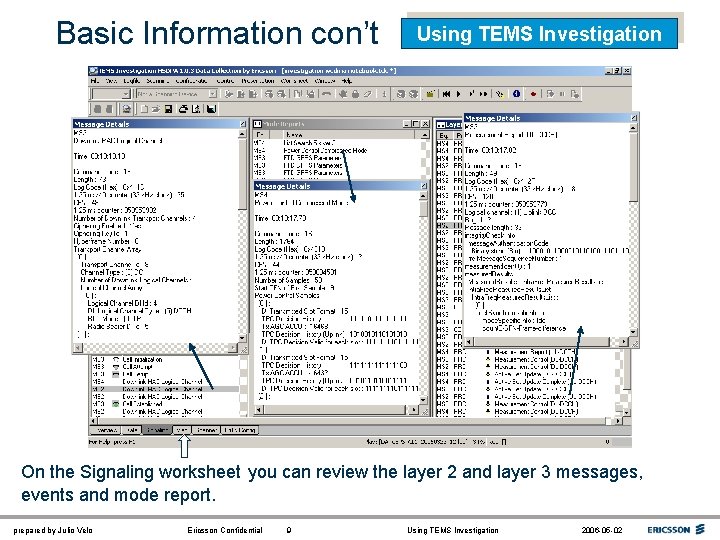Select the Signaling worksheet tab

pyautogui.click(x=157, y=430)
